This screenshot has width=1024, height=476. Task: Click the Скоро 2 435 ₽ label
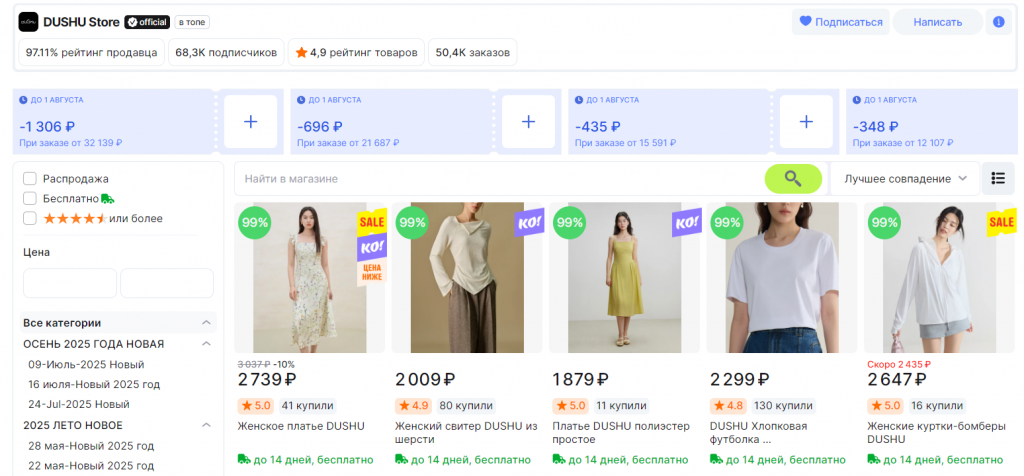[x=899, y=364]
